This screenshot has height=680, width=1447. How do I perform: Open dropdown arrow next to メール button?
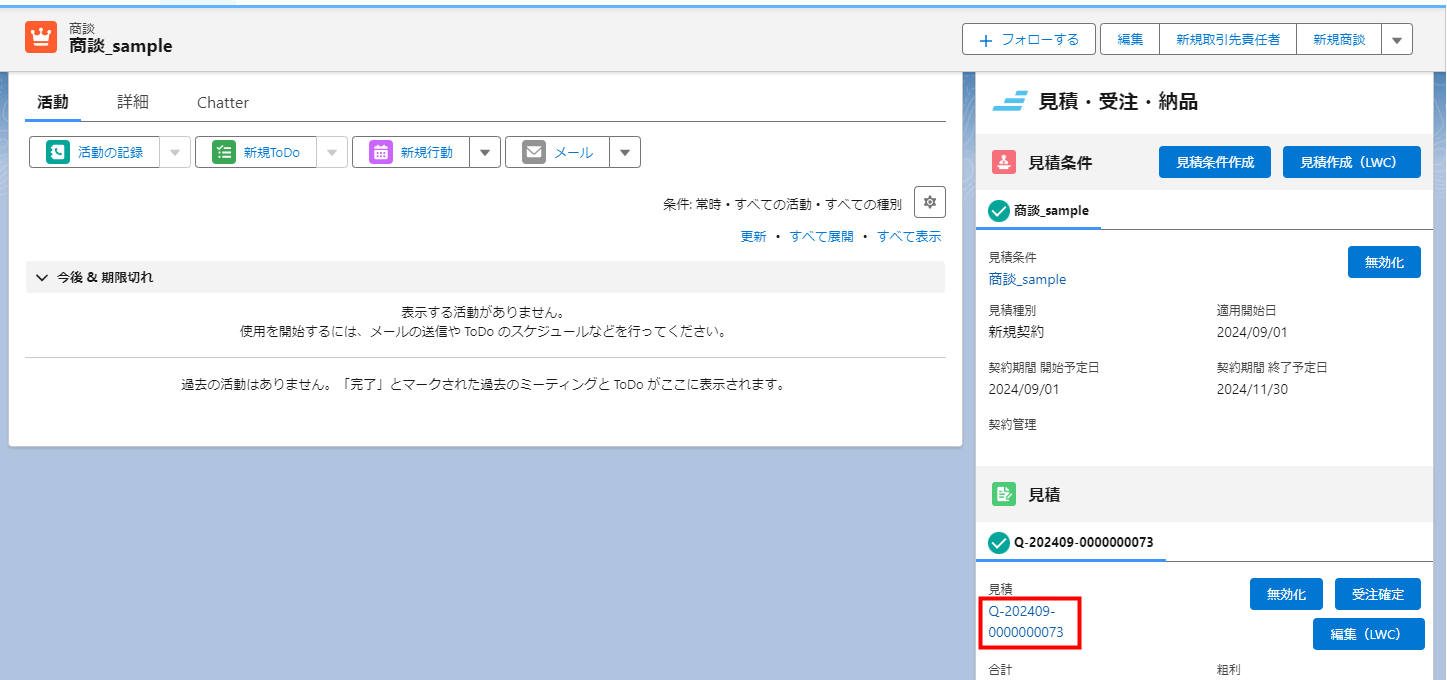click(x=624, y=152)
